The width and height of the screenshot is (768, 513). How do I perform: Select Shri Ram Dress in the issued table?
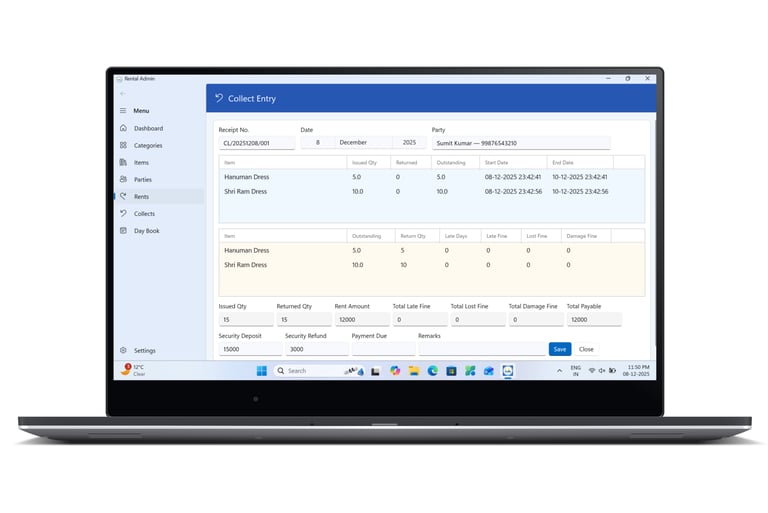pos(245,192)
